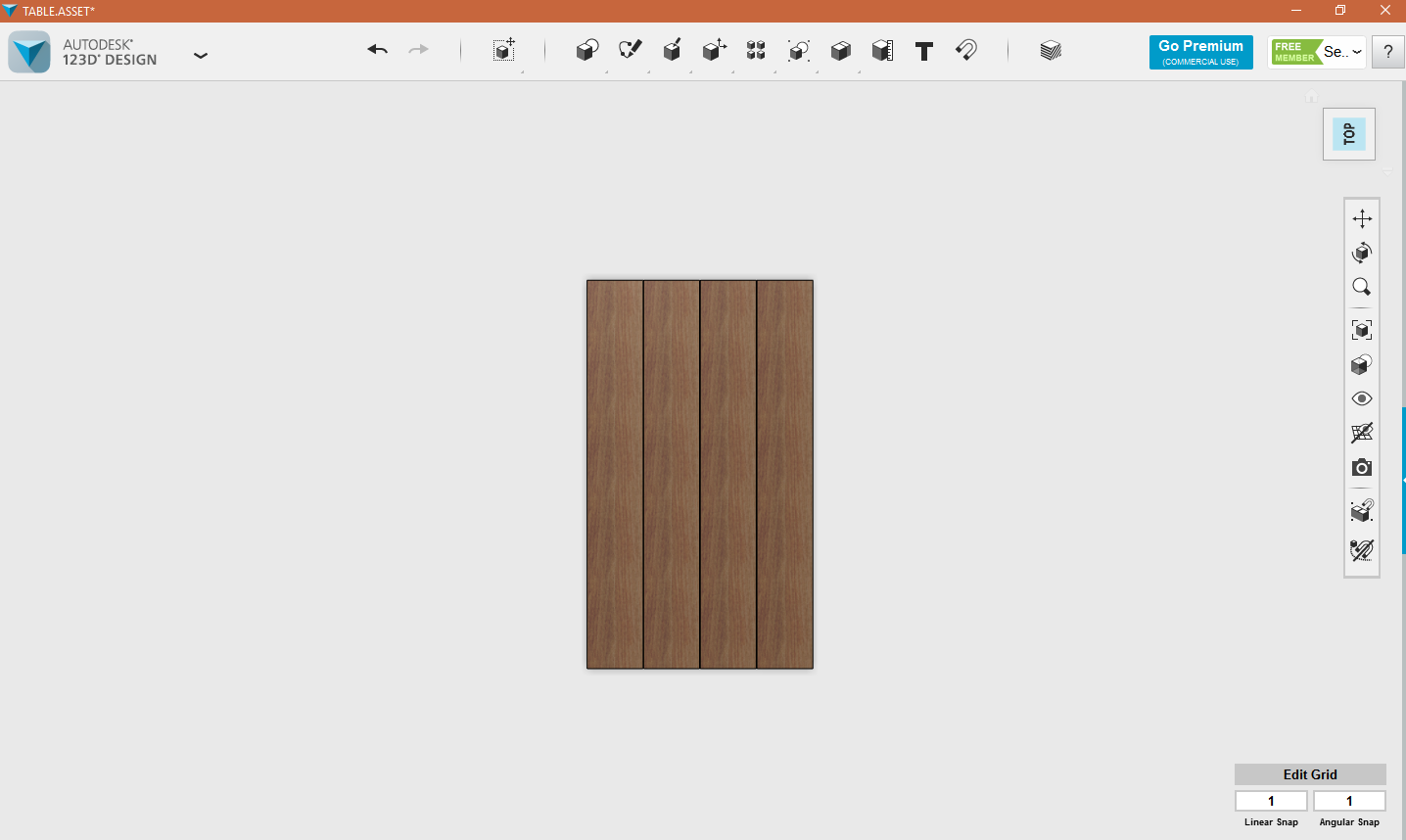Activate the Zoom magnifier tool
The width and height of the screenshot is (1406, 840).
(x=1361, y=286)
